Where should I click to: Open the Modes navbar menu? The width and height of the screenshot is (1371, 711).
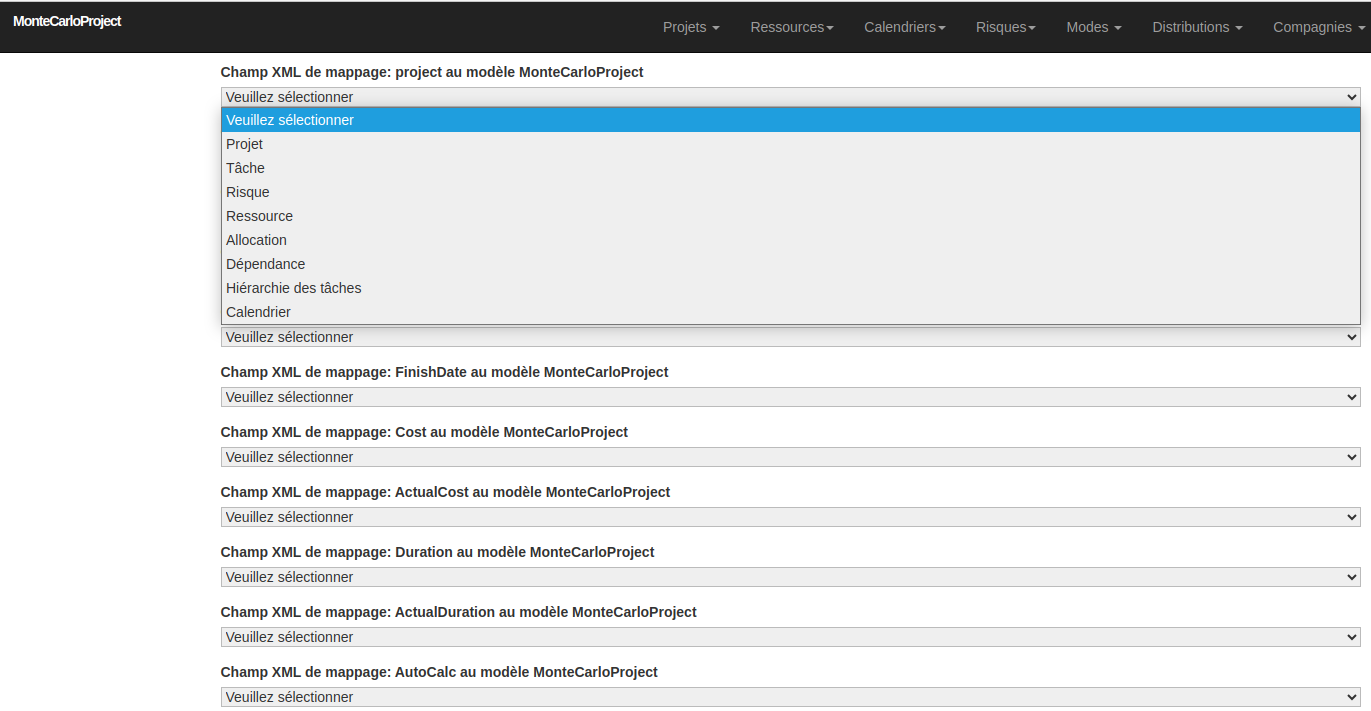(x=1093, y=27)
